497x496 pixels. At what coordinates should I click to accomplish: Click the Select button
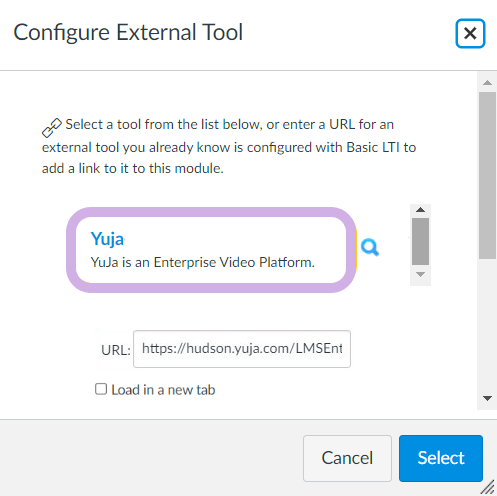(441, 458)
